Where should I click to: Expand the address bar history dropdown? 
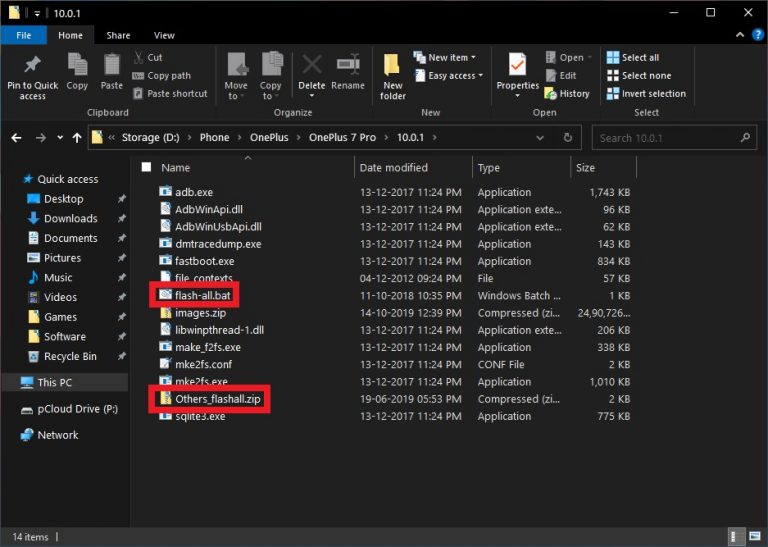[x=540, y=138]
